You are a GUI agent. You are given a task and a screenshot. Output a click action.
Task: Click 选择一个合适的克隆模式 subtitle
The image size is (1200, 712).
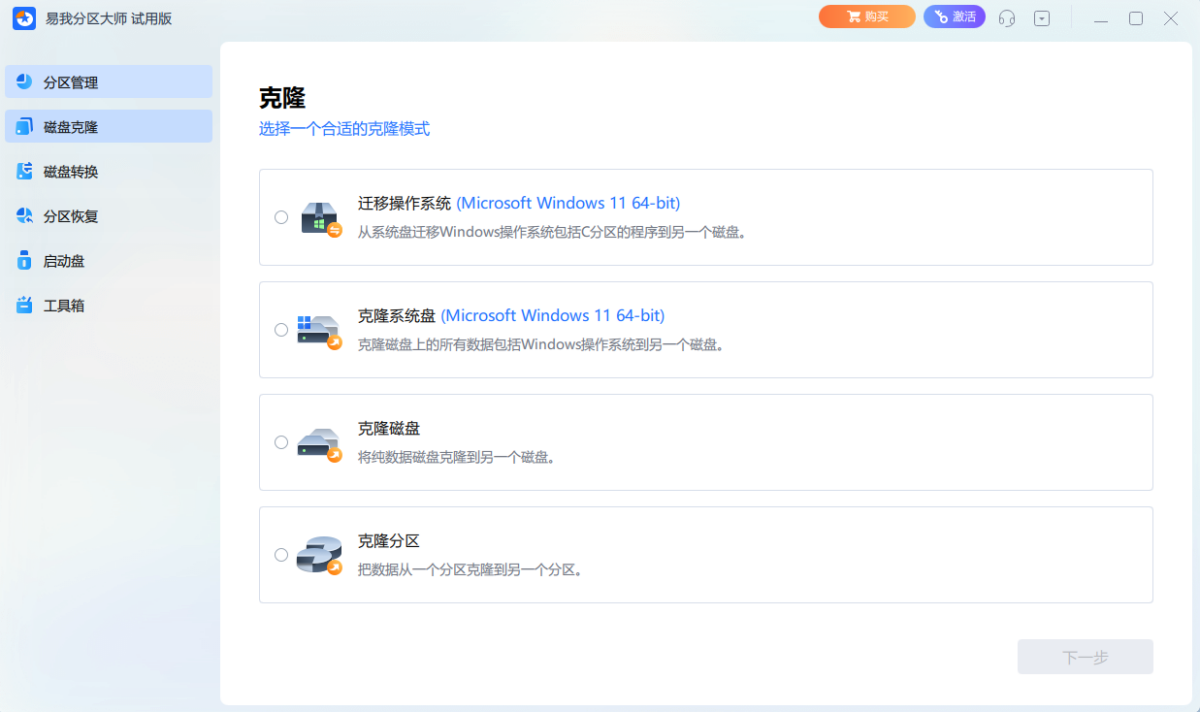pyautogui.click(x=344, y=129)
